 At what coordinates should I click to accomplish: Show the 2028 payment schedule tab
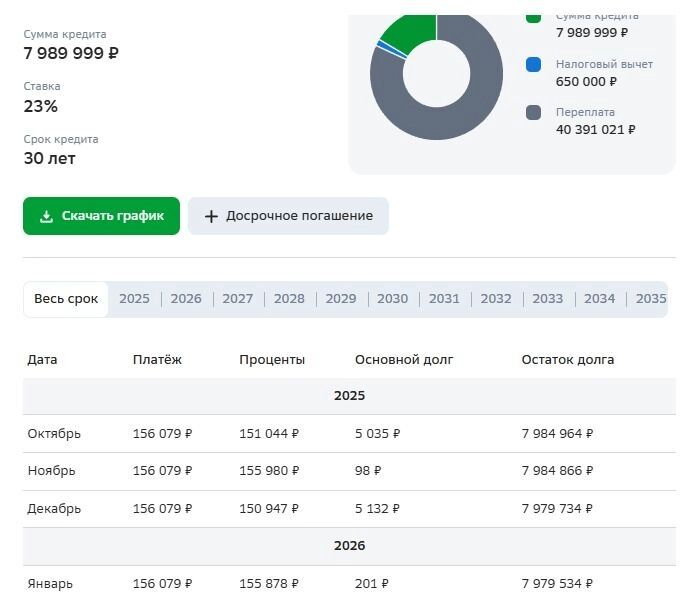pos(289,299)
